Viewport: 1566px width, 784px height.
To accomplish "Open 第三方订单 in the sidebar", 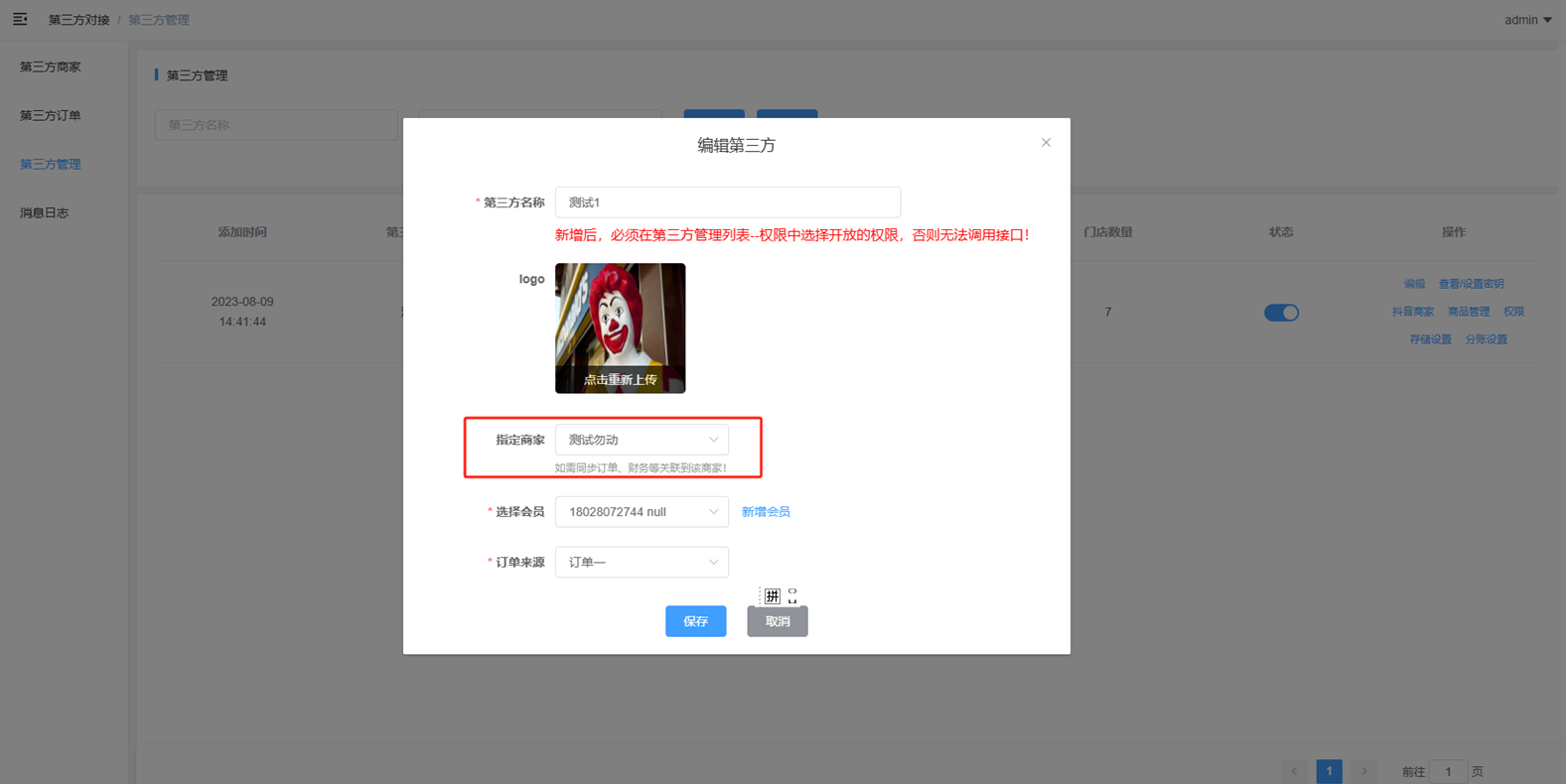I will [51, 116].
